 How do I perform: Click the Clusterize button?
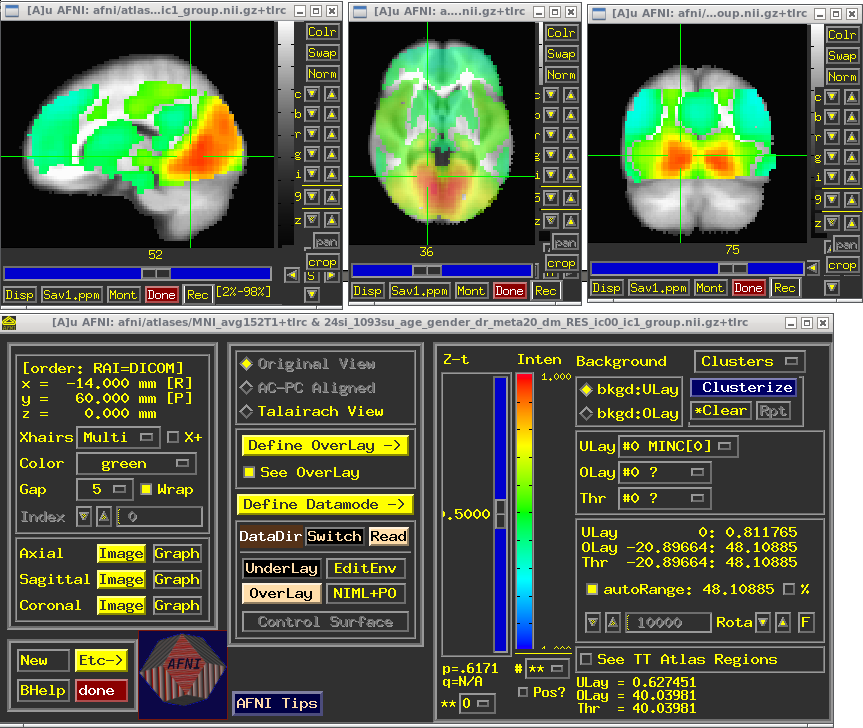coord(747,387)
